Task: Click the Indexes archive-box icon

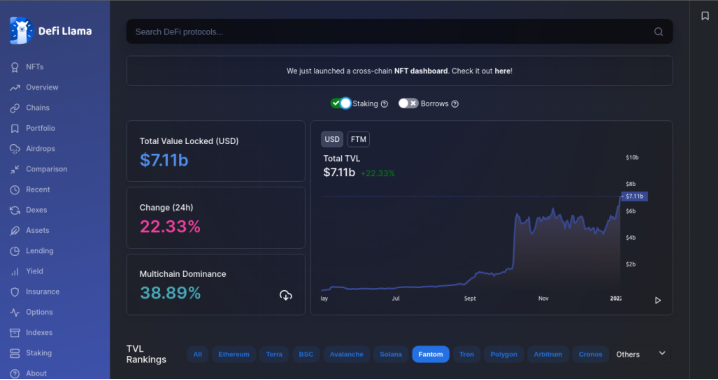Action: [15, 333]
